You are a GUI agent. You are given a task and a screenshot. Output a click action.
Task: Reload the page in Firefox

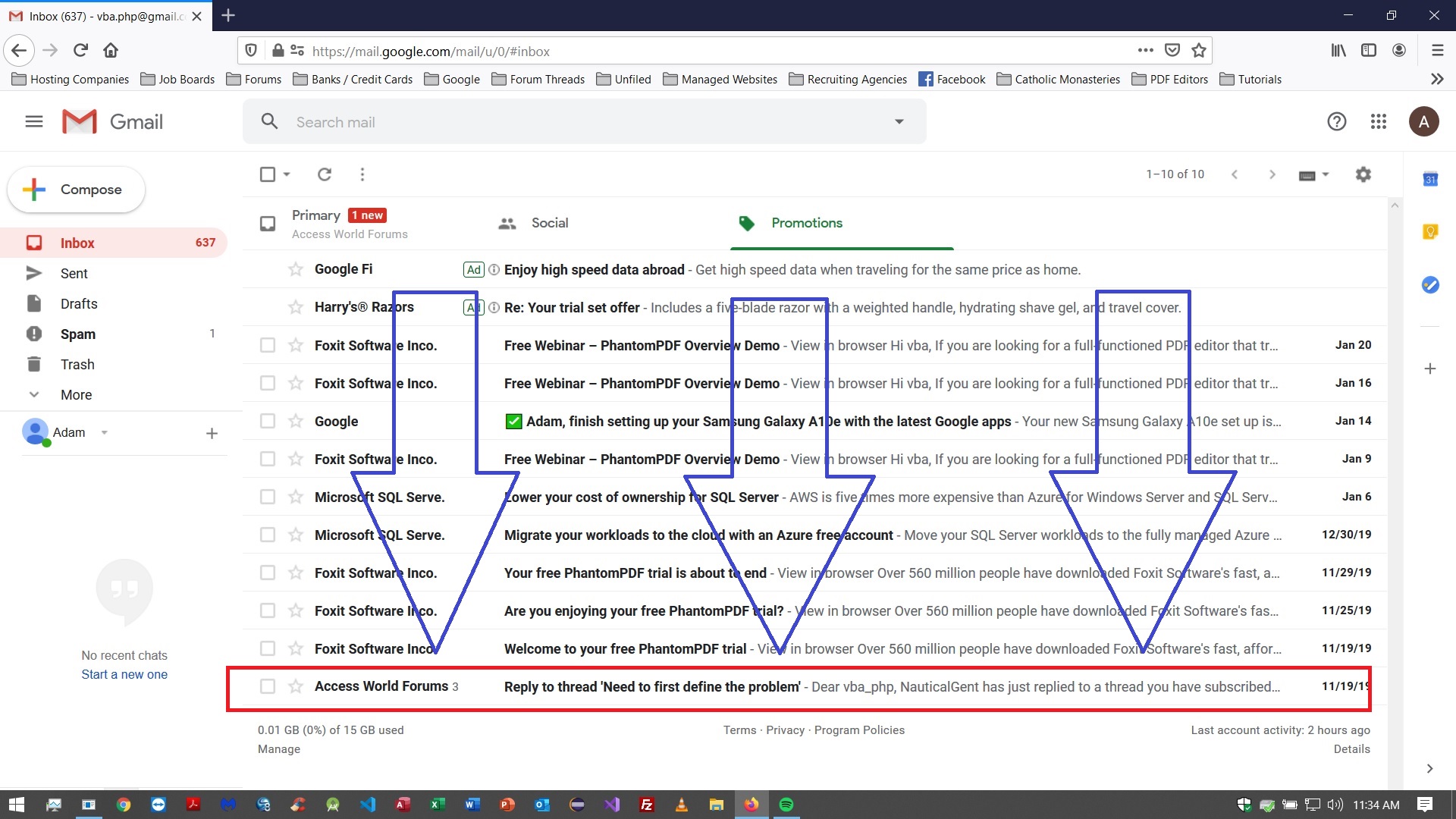pyautogui.click(x=80, y=51)
